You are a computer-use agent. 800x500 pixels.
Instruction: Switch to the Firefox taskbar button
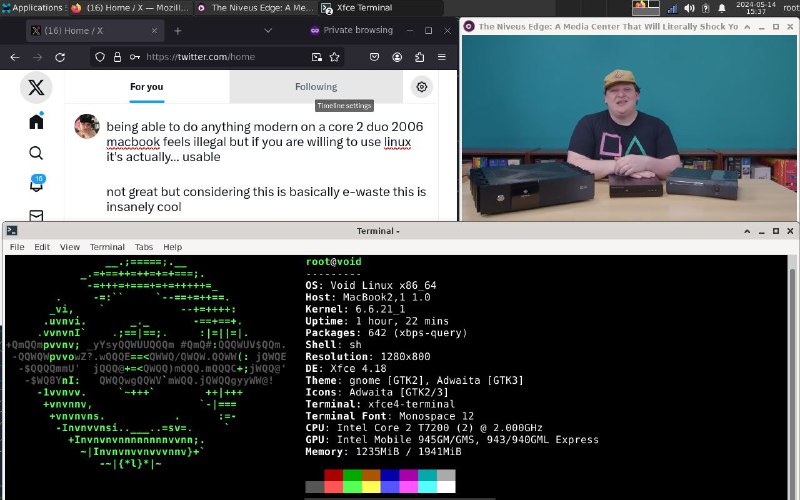click(130, 8)
